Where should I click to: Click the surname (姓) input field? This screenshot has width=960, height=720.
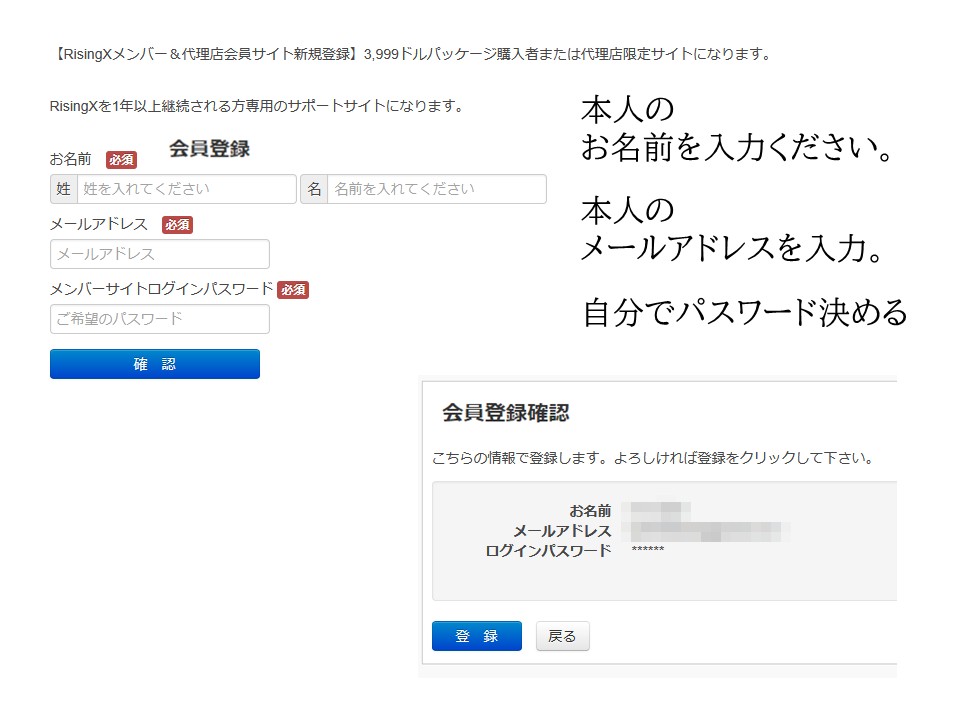(x=187, y=189)
